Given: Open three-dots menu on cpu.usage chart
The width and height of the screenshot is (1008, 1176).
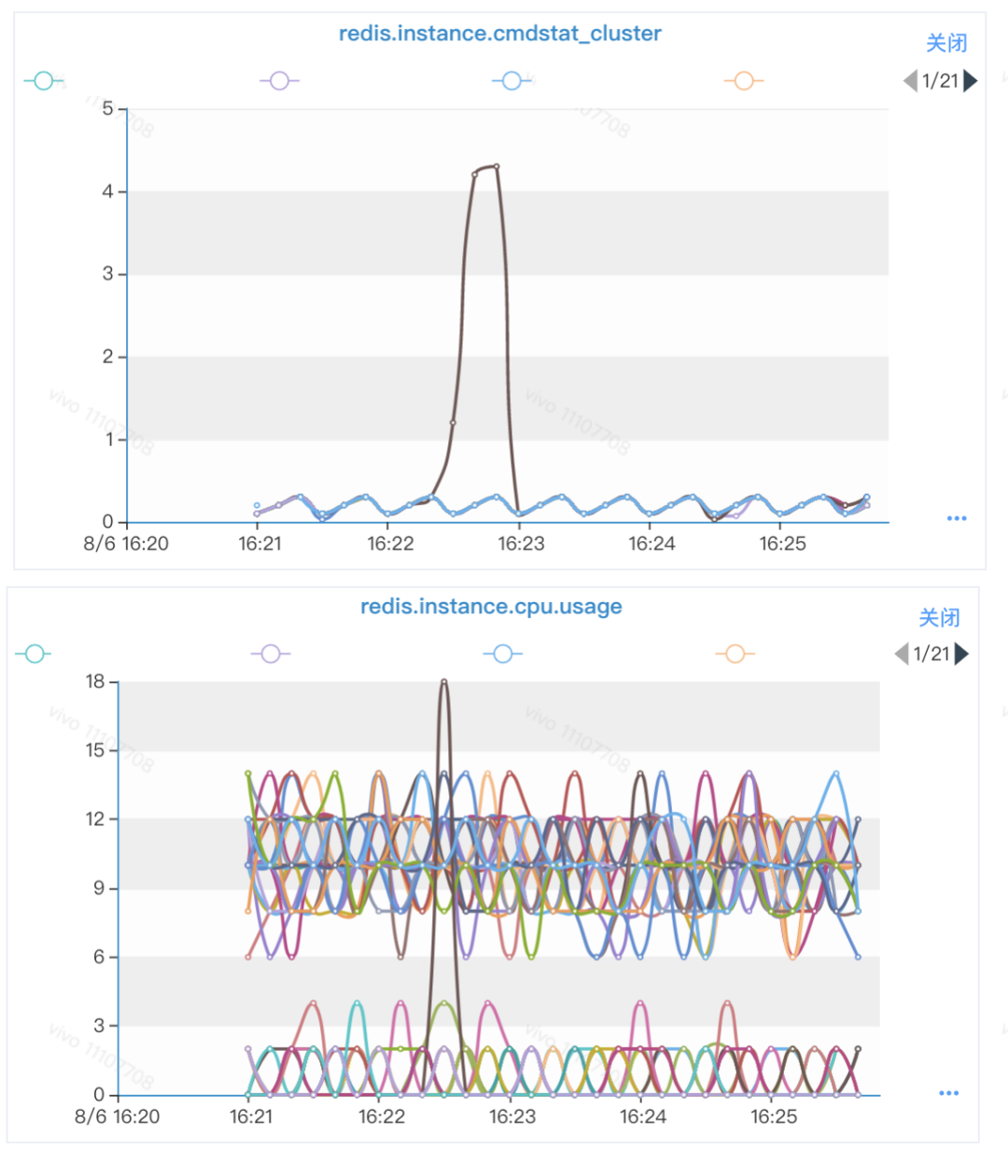Looking at the screenshot, I should (x=949, y=1093).
